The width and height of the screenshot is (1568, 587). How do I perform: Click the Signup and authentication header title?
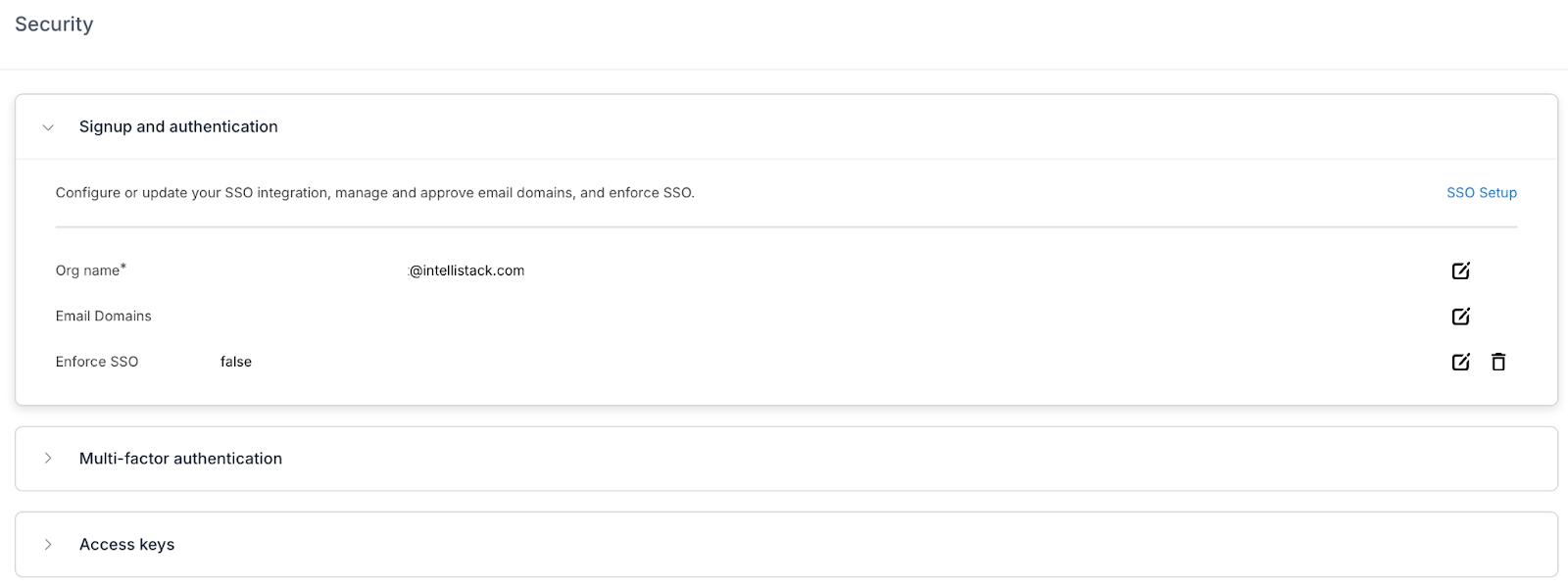178,126
